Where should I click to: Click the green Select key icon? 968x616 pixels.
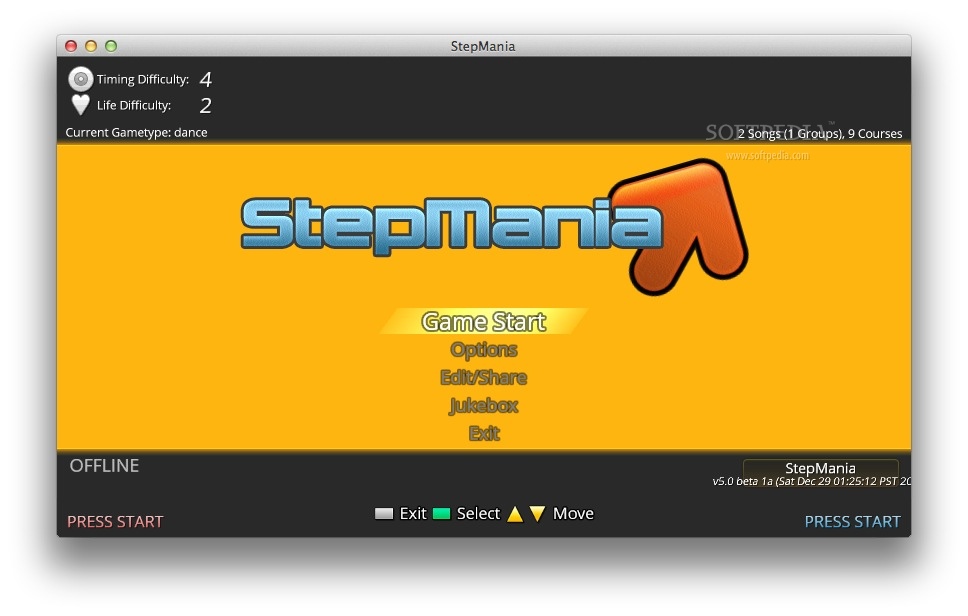click(x=441, y=514)
